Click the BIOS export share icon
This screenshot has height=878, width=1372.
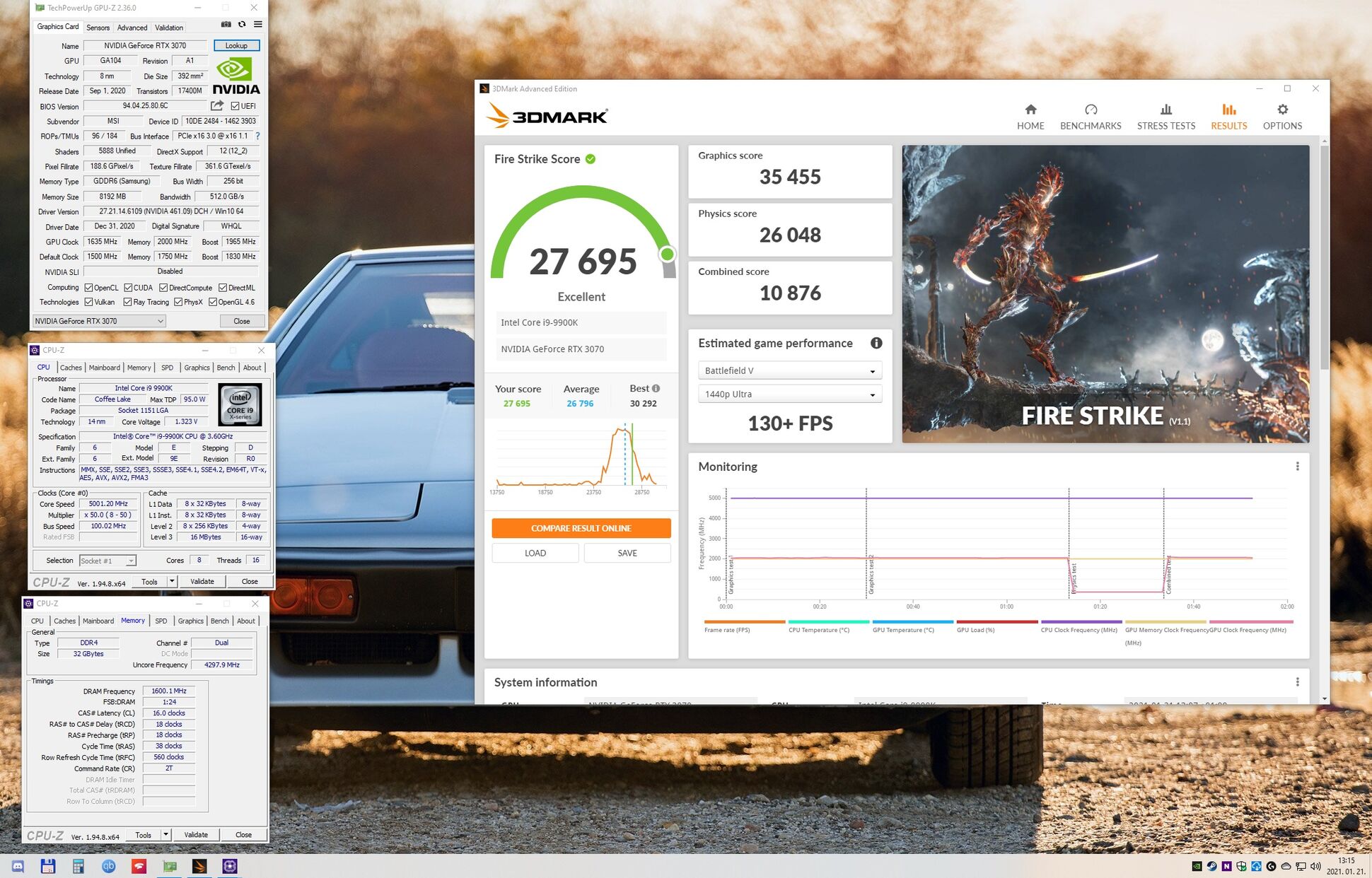point(217,105)
